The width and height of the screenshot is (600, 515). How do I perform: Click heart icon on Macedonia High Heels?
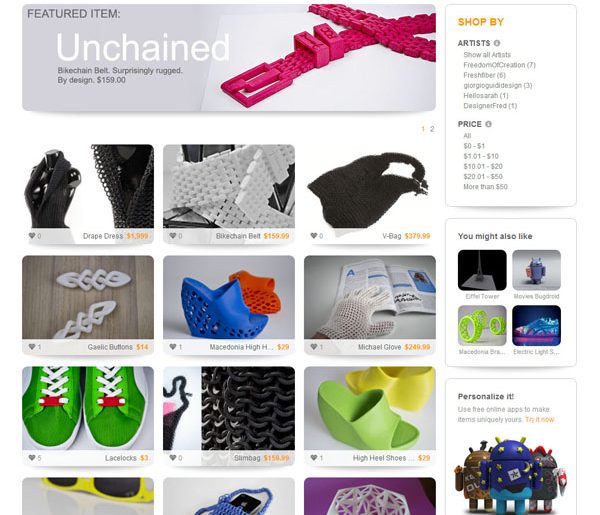click(x=173, y=347)
